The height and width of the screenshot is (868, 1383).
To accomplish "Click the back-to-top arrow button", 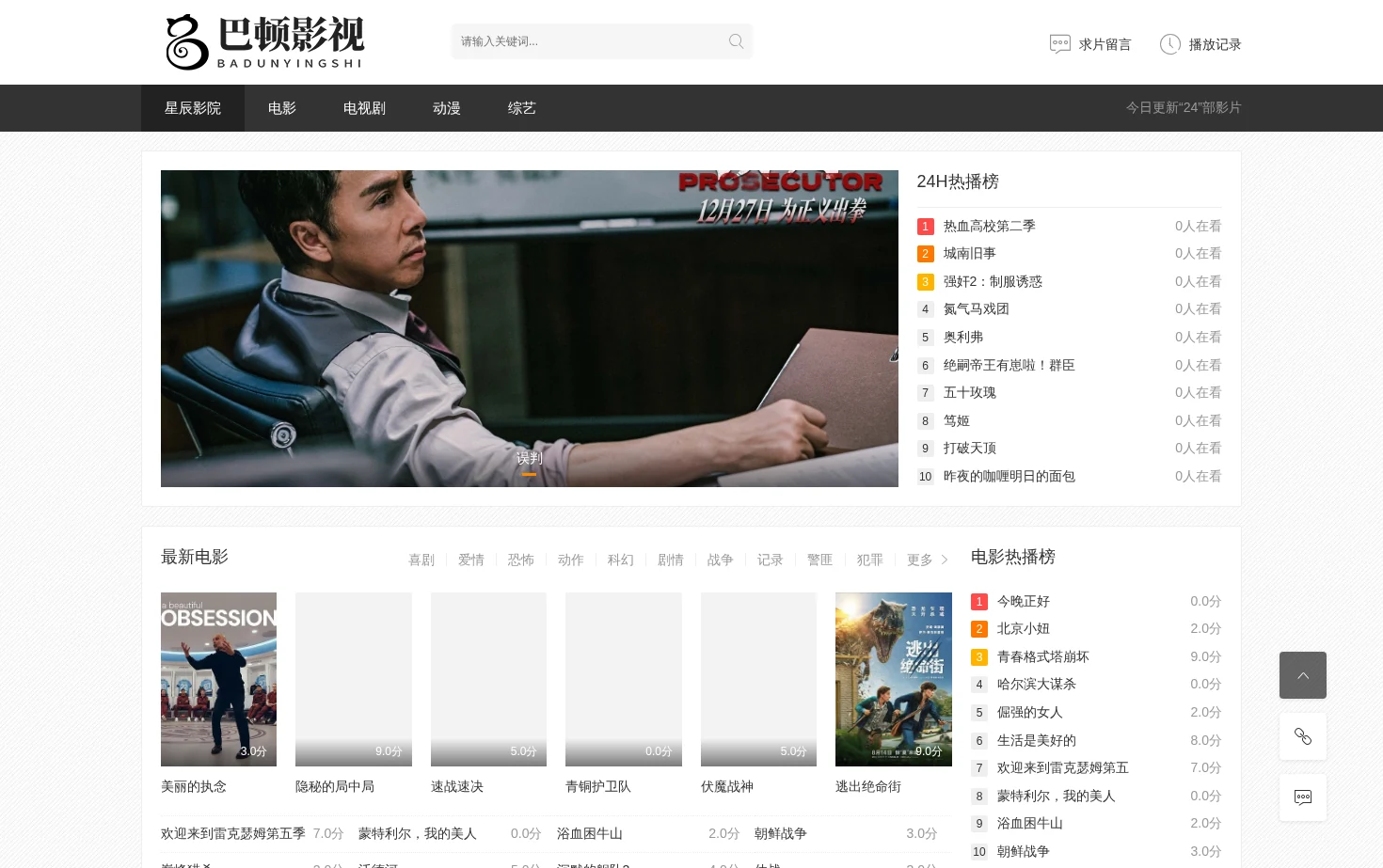I will pos(1303,675).
